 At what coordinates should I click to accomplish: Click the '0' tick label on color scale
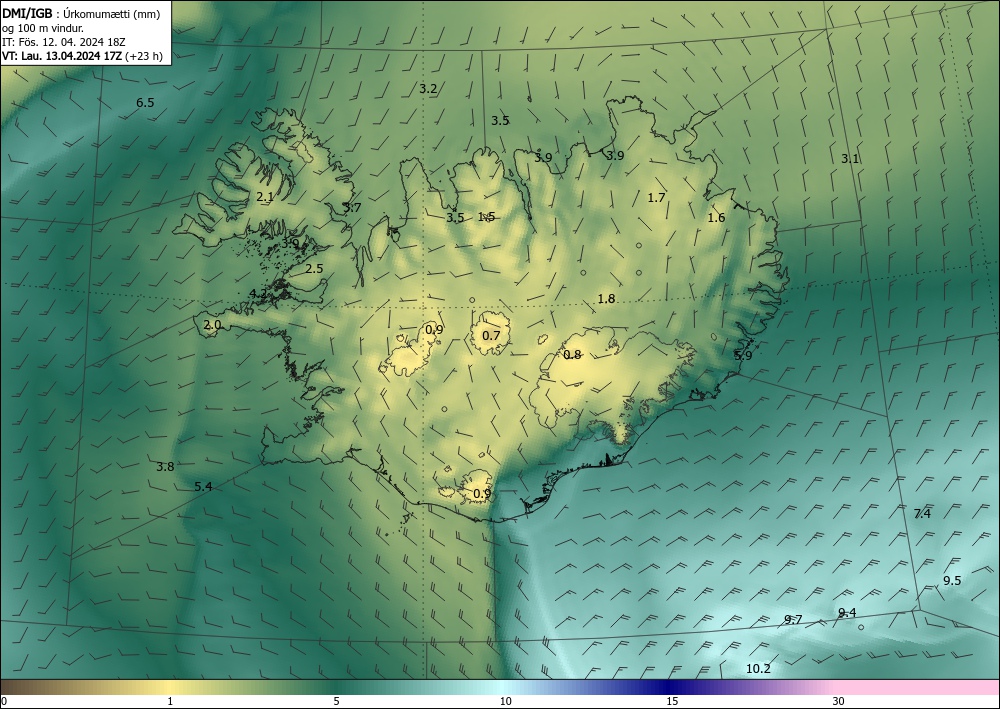4,702
